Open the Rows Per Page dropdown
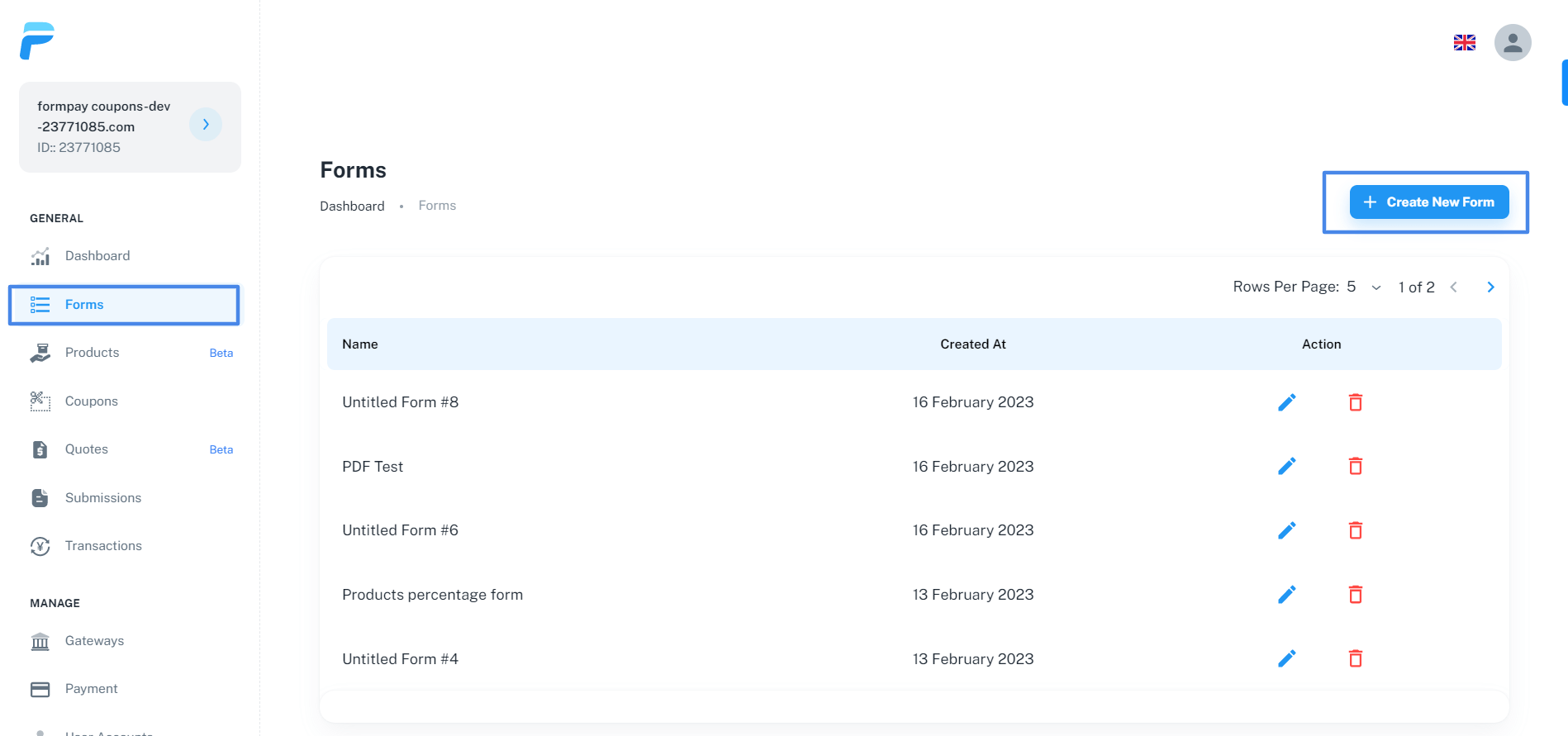This screenshot has height=736, width=1568. coord(1364,287)
